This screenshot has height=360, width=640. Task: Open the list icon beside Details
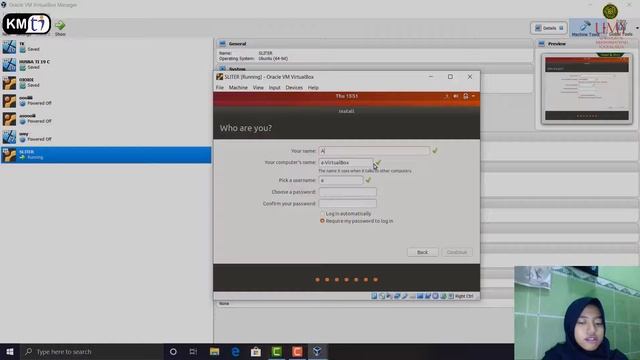[562, 28]
